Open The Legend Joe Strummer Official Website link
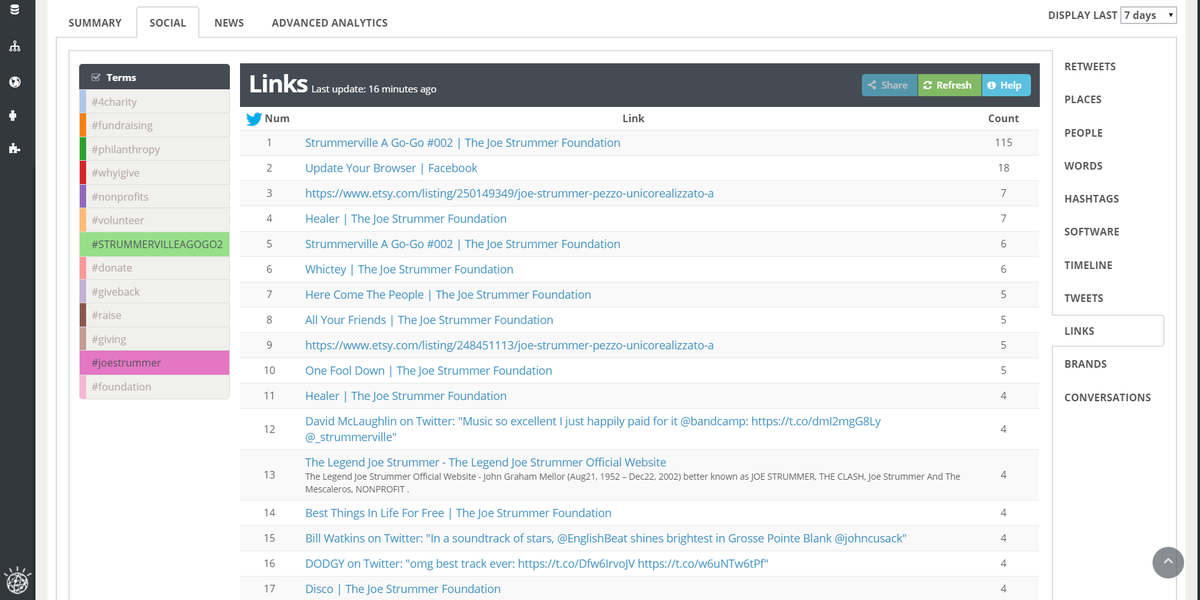The width and height of the screenshot is (1200, 600). (x=486, y=462)
